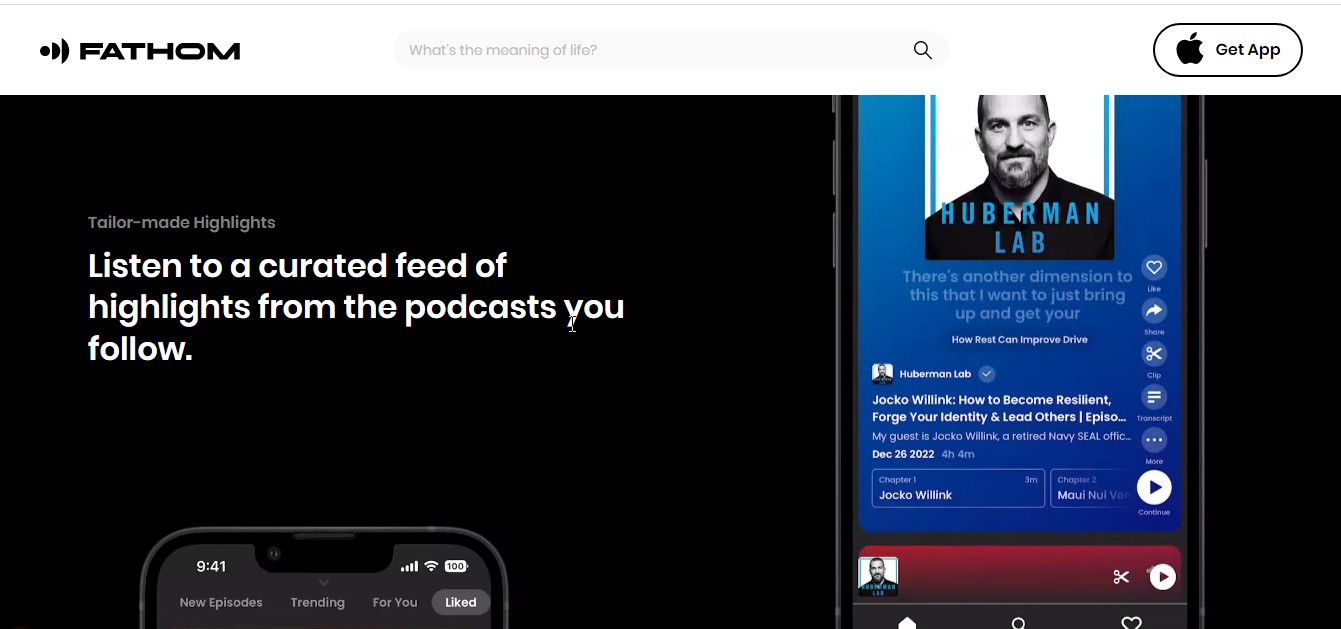Tap the Search icon in bottom navigation
This screenshot has height=629, width=1341.
point(1018,623)
